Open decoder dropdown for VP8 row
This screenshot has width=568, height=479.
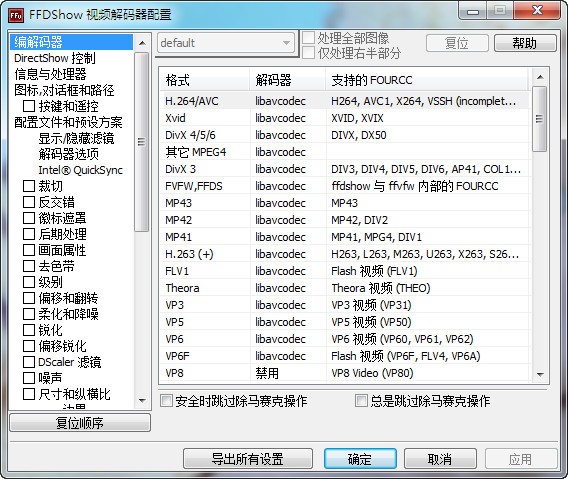[x=288, y=373]
